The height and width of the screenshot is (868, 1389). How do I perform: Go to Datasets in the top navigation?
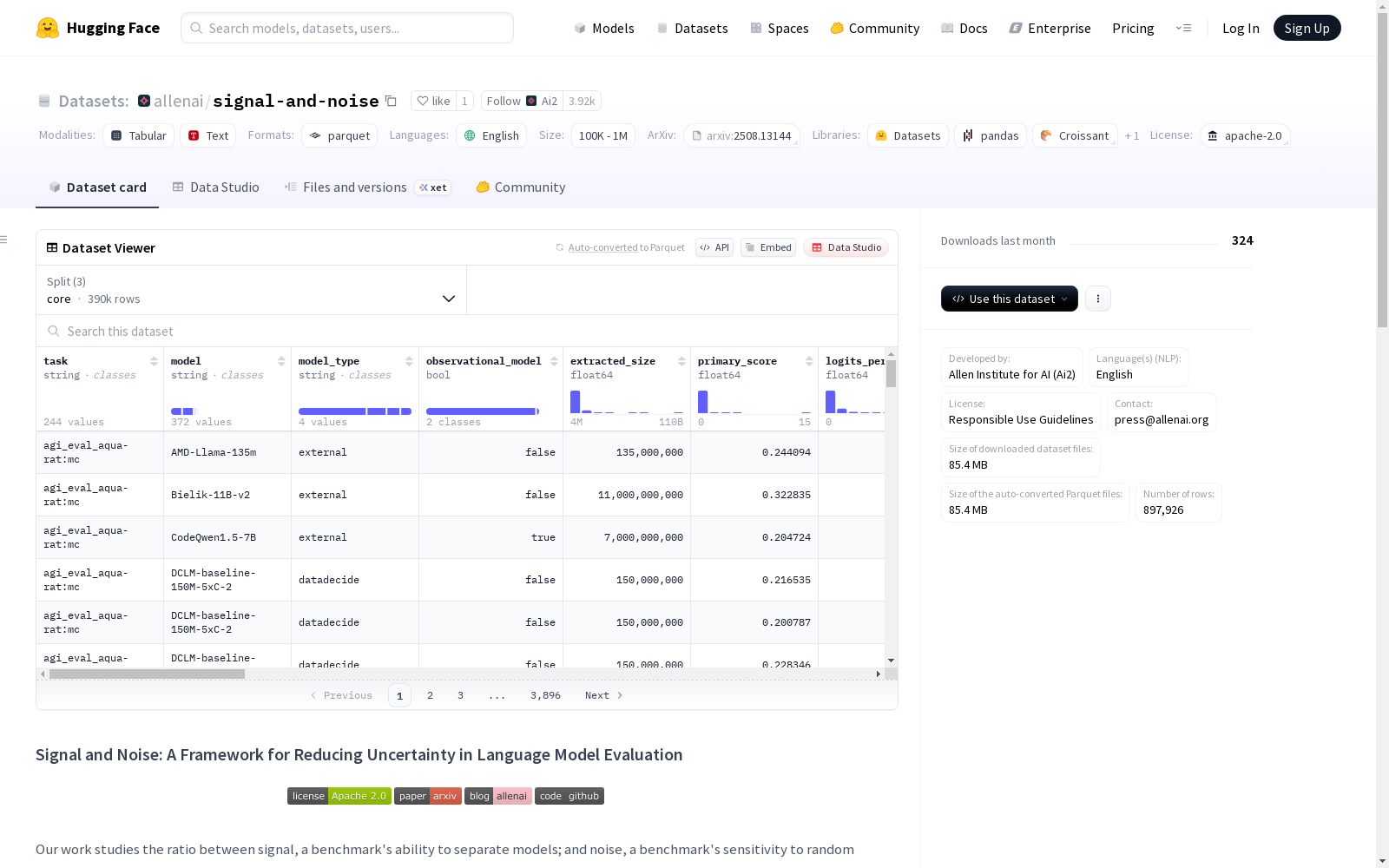pyautogui.click(x=692, y=28)
